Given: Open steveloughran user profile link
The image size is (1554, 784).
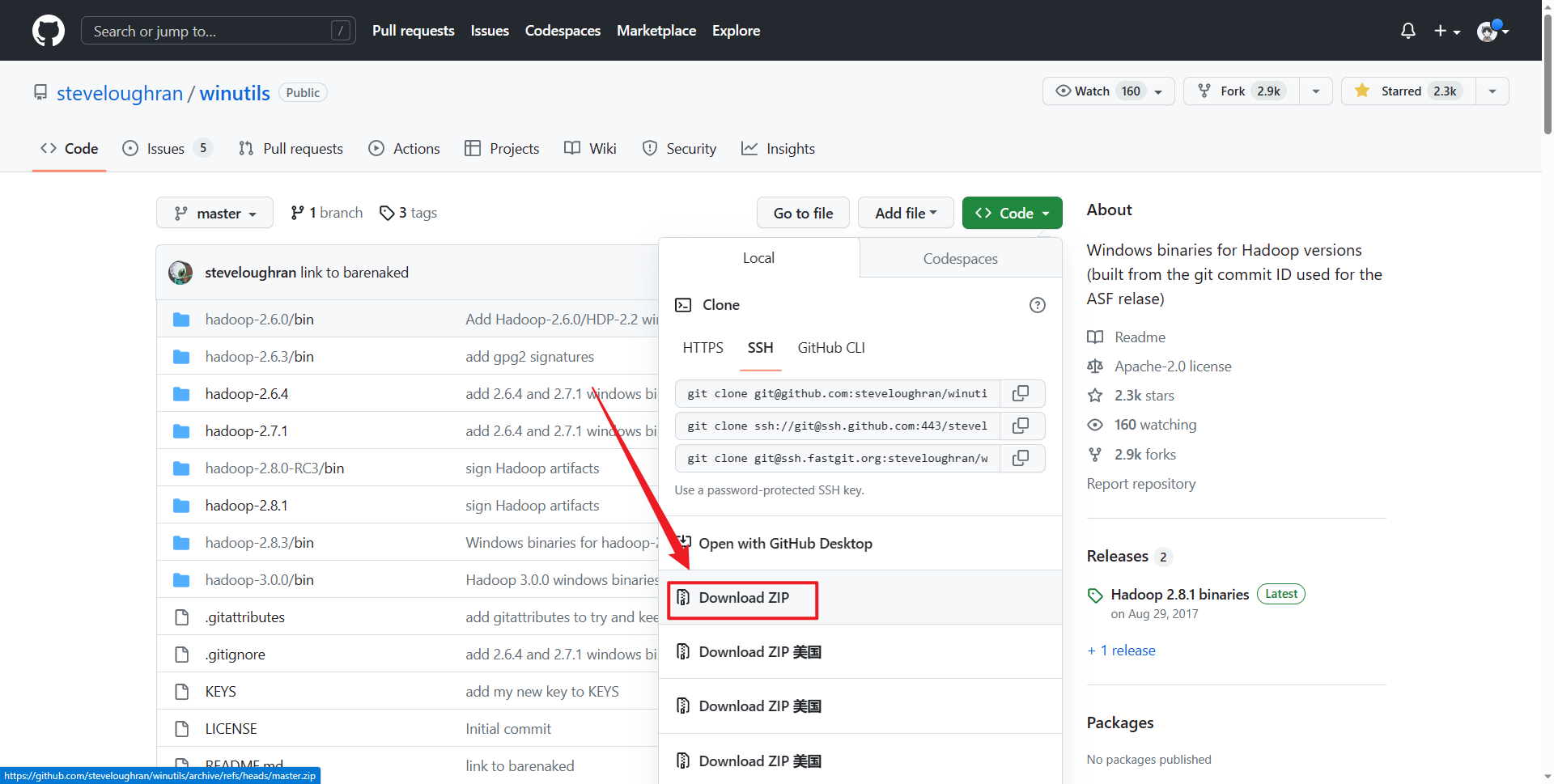Looking at the screenshot, I should click(x=120, y=93).
